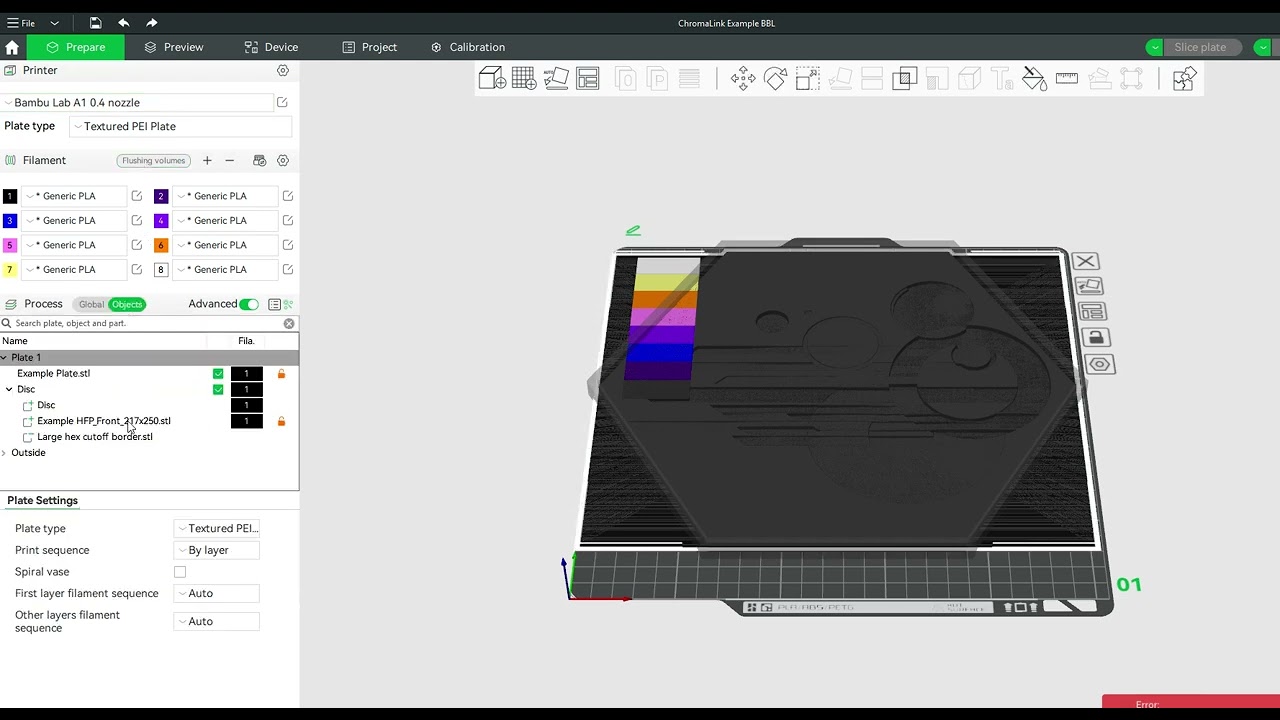Toggle the Advanced mode switch
This screenshot has height=720, width=1280.
coord(248,304)
